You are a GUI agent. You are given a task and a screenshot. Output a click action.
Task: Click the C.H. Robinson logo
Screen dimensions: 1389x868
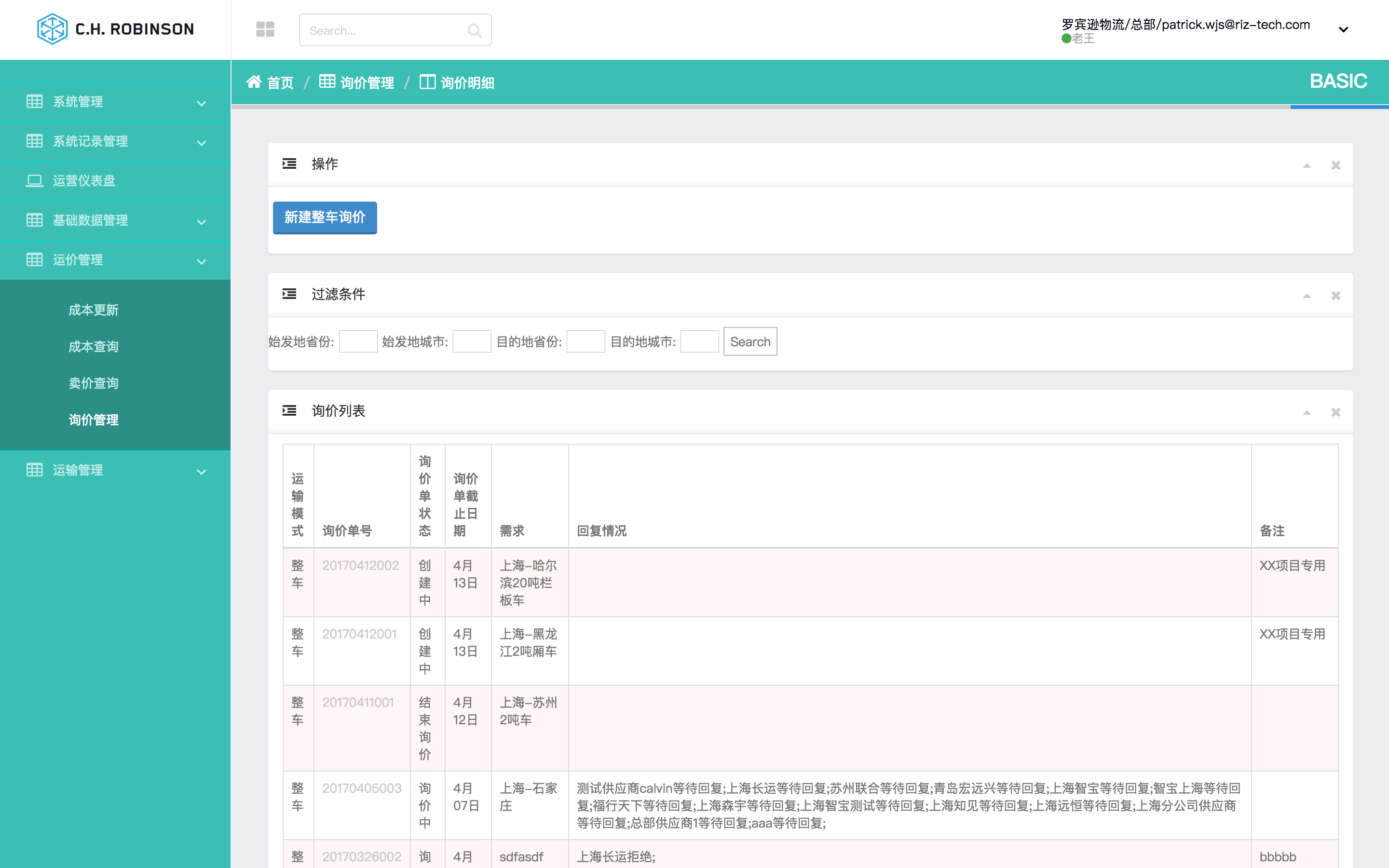tap(115, 29)
